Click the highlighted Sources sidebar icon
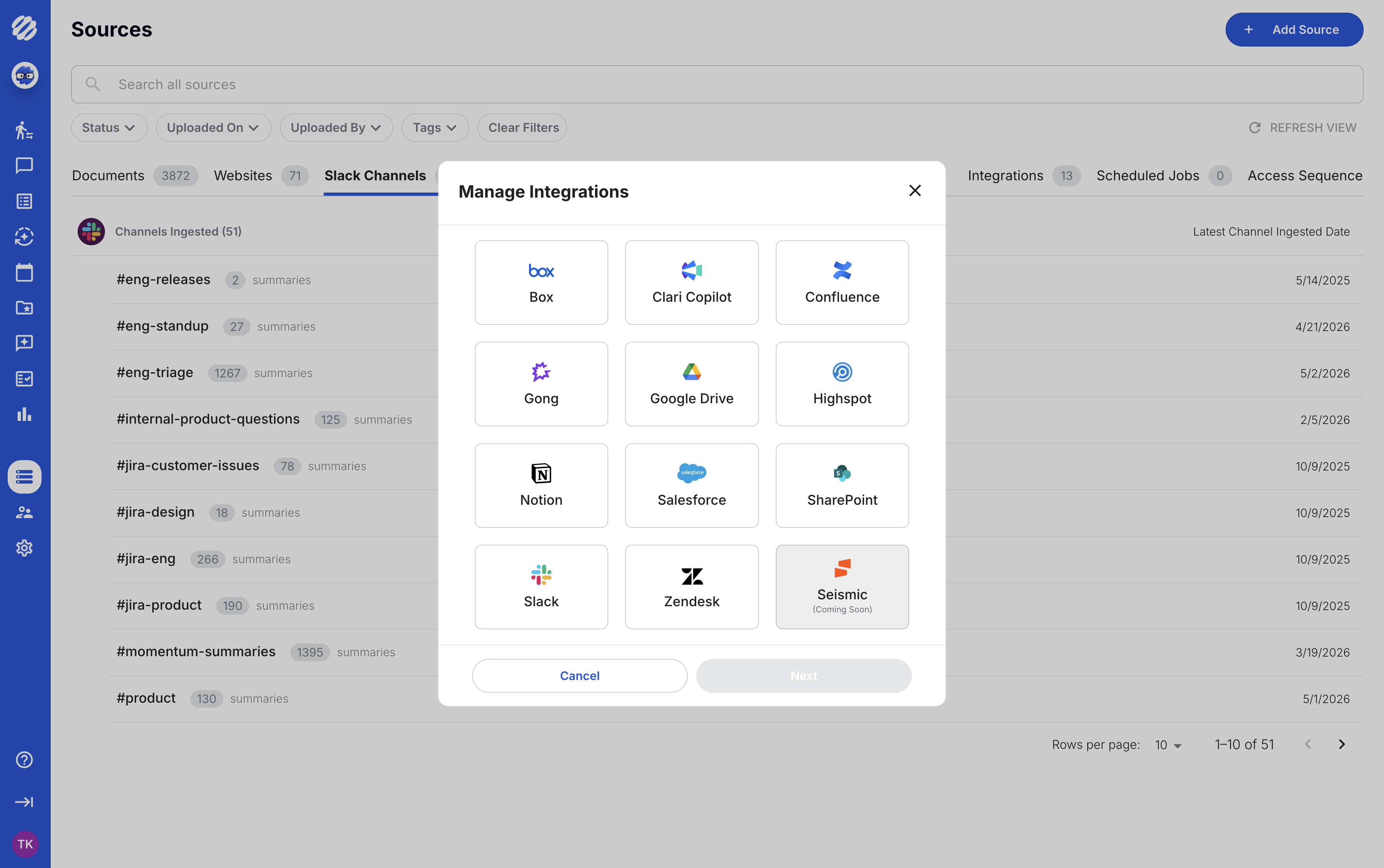This screenshot has width=1384, height=868. (x=24, y=477)
